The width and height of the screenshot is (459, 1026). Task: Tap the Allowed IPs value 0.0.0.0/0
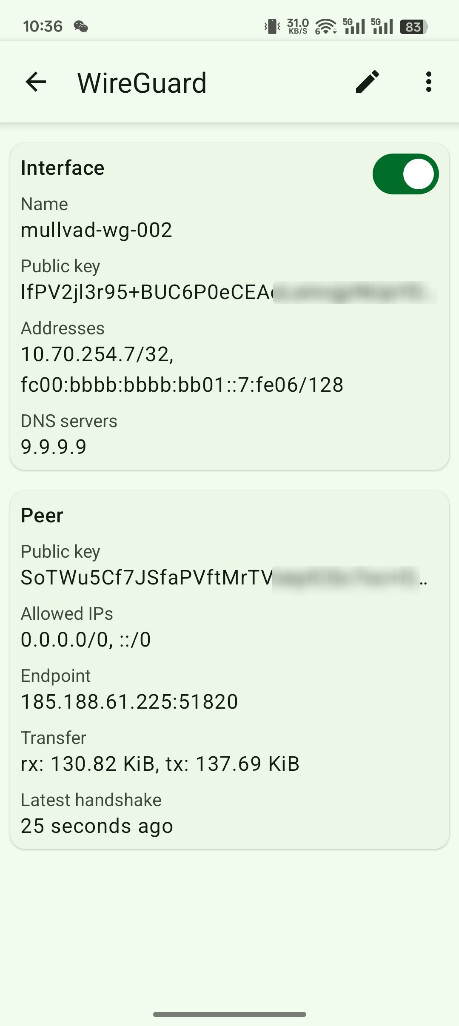pos(86,640)
